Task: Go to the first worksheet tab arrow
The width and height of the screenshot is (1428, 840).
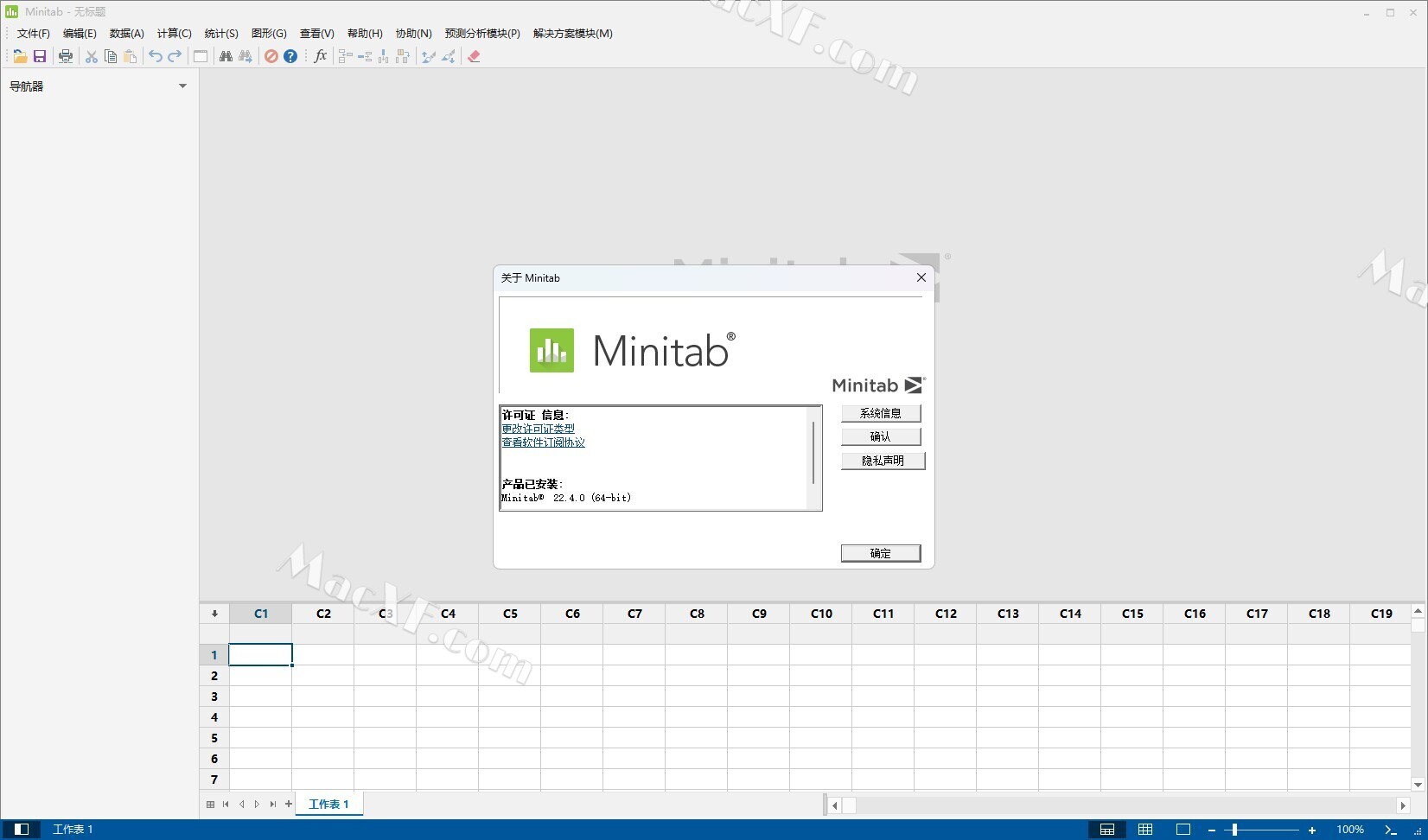Action: 226,804
